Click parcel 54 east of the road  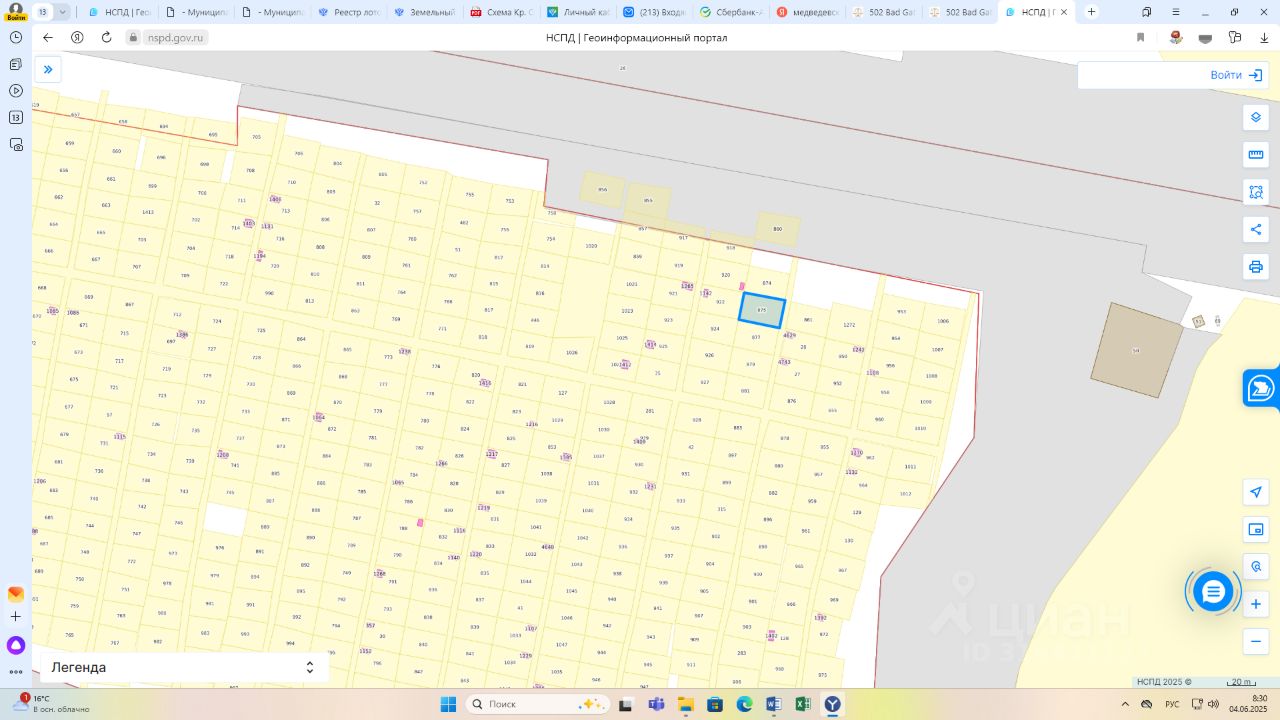coord(1136,350)
